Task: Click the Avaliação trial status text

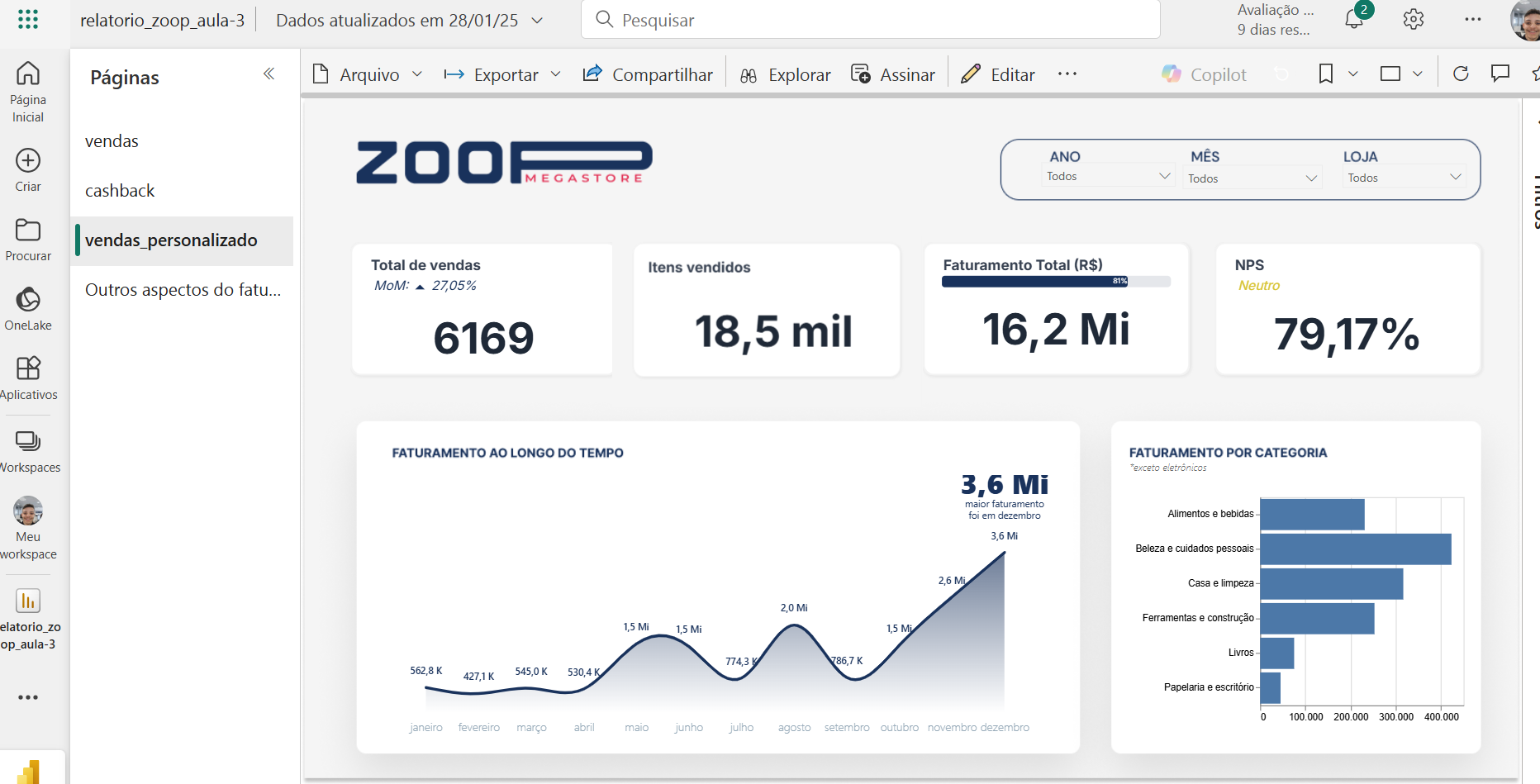Action: coord(1274,20)
